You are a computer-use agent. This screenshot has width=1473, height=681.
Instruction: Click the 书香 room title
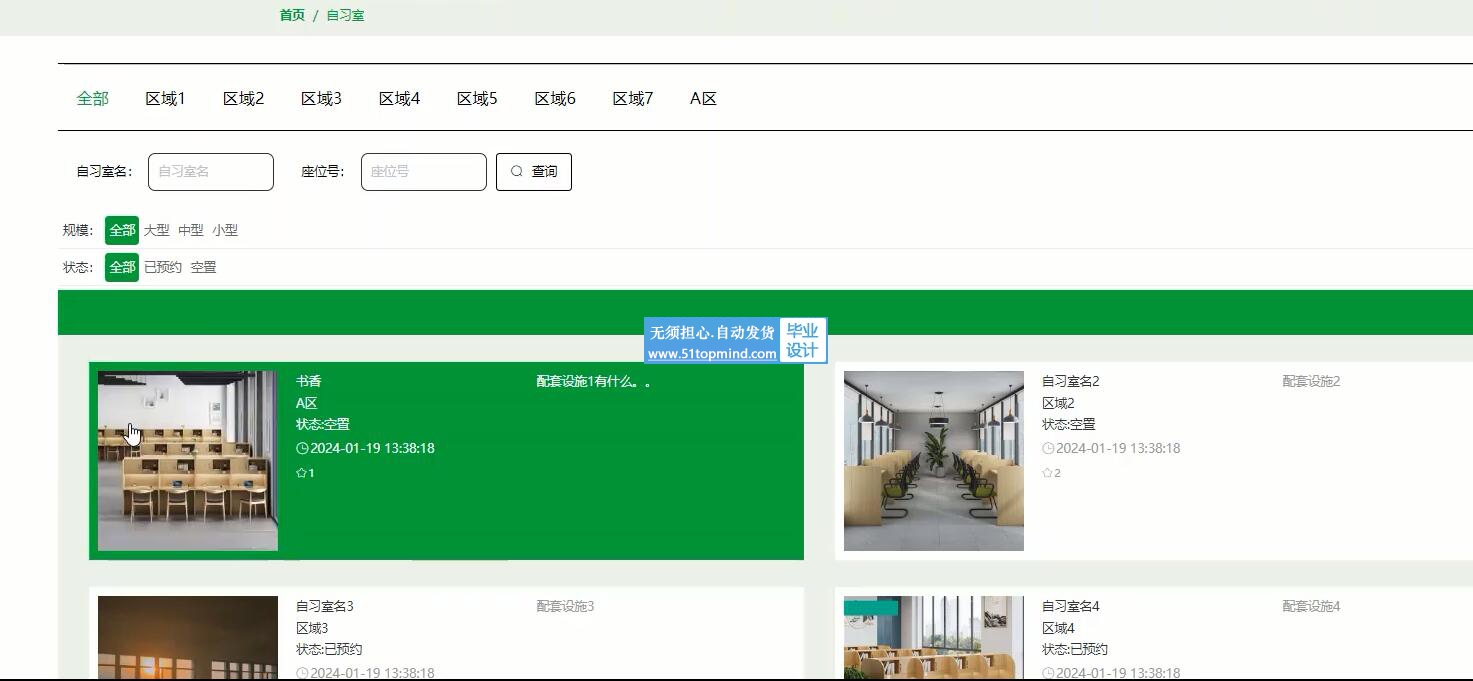click(x=309, y=381)
